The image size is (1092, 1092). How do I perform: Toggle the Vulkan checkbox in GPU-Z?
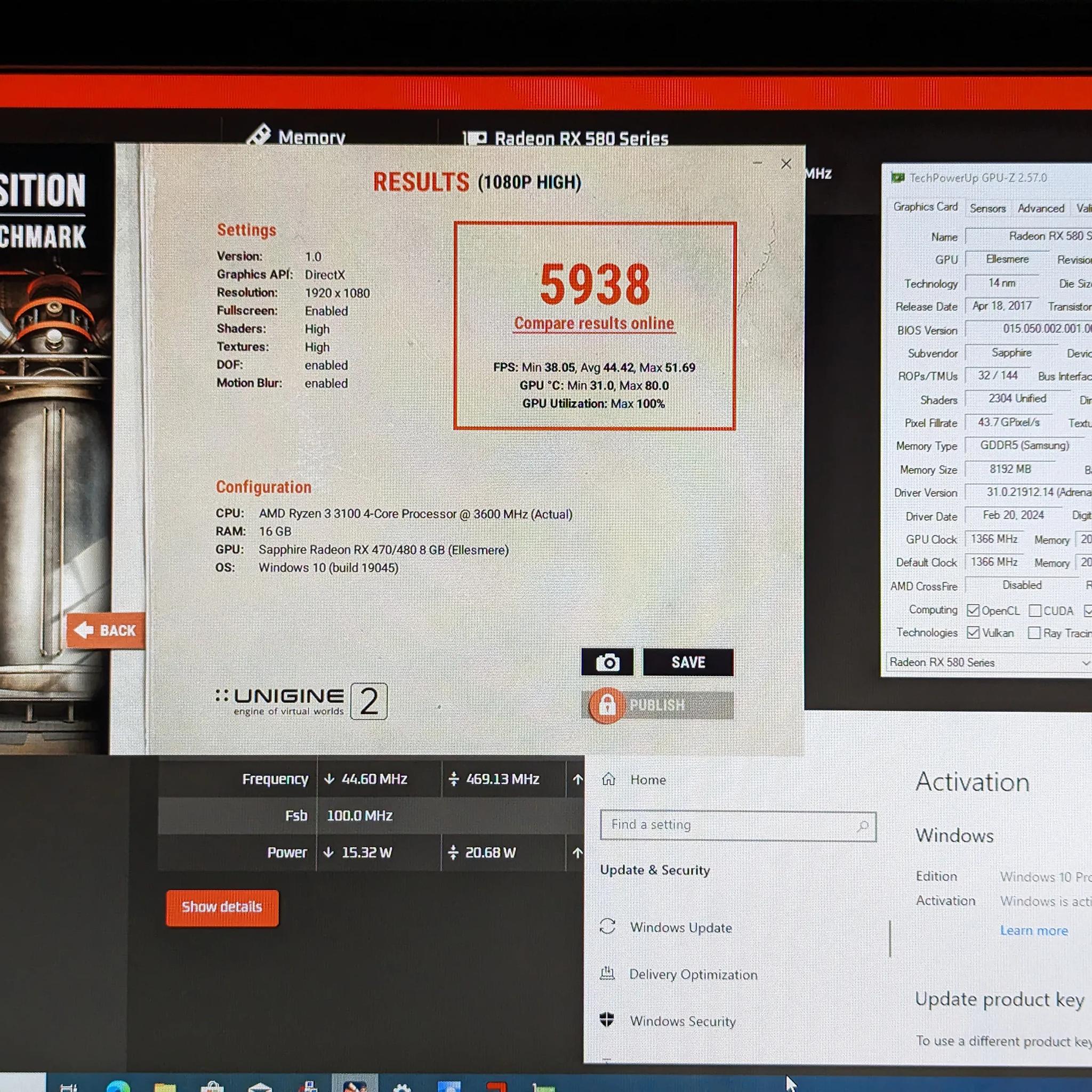click(973, 632)
